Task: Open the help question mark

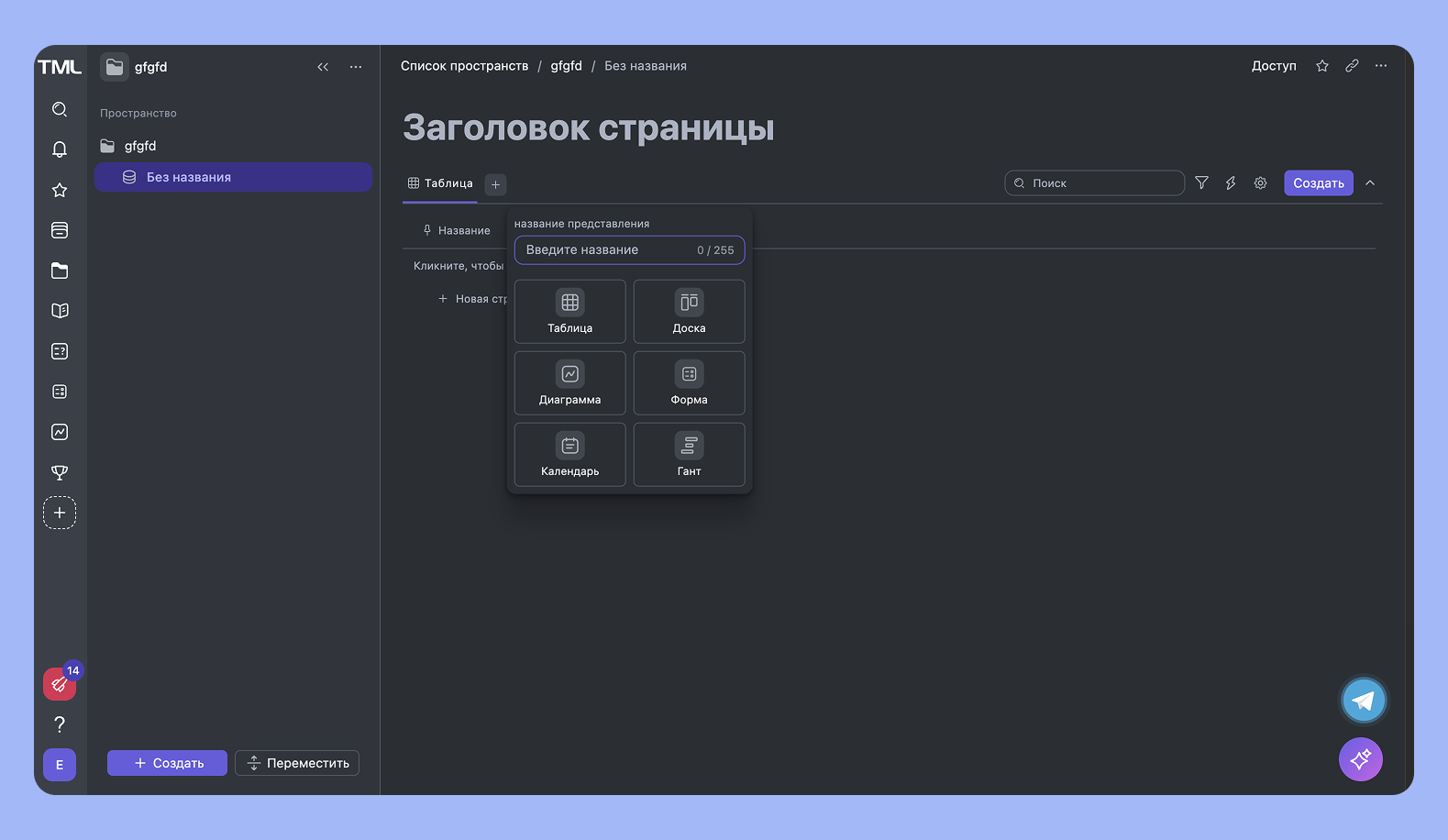Action: point(60,724)
